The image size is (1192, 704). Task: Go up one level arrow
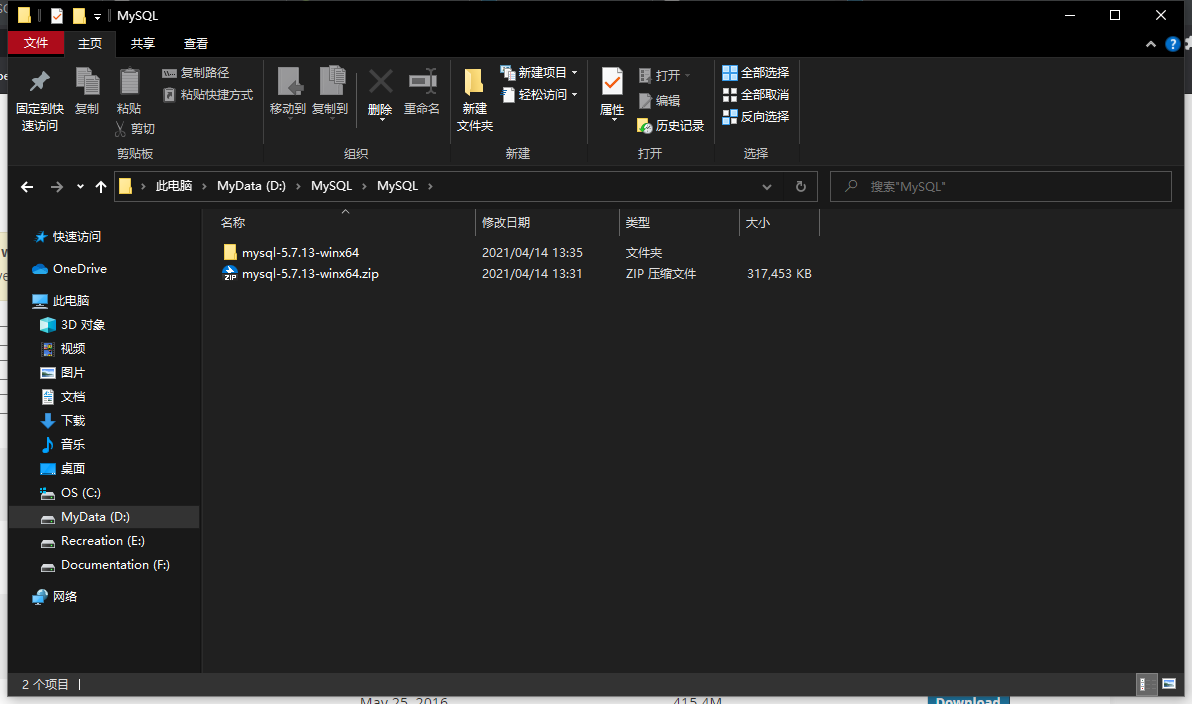point(100,186)
